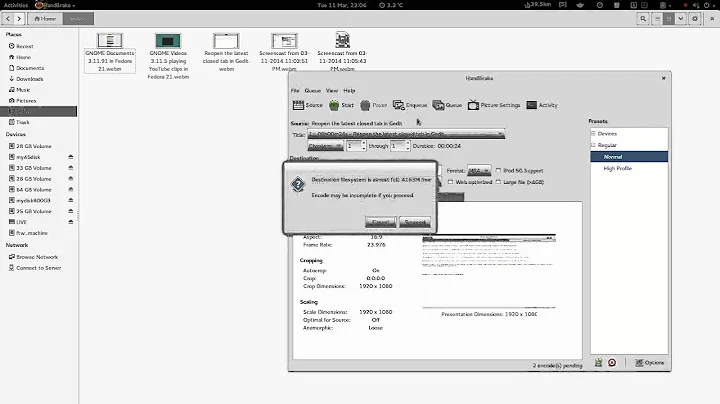Open the presets Options button
The image size is (720, 404).
[x=650, y=363]
